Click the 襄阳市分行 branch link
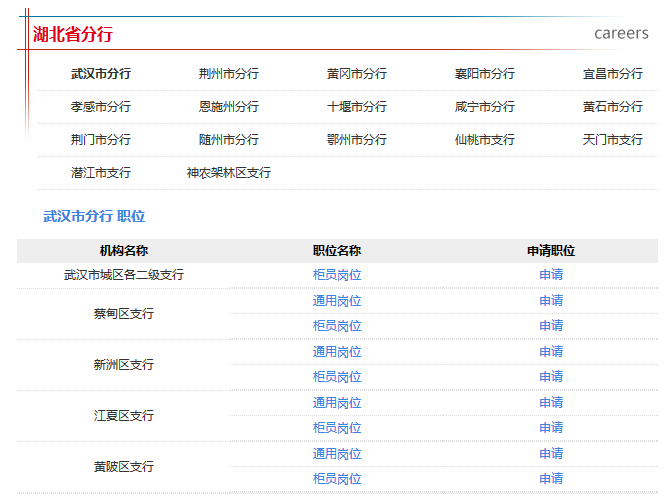Screen dimensions: 667x496 coord(484,74)
